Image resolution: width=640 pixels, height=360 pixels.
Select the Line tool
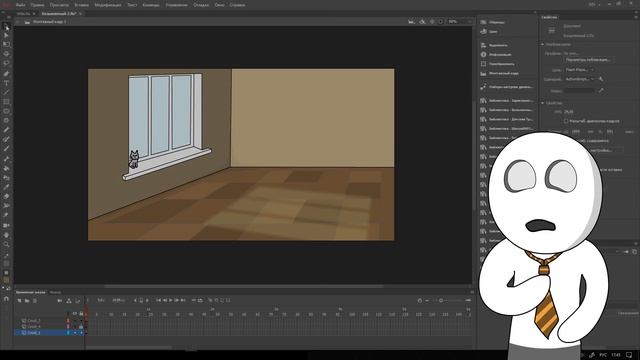point(6,92)
